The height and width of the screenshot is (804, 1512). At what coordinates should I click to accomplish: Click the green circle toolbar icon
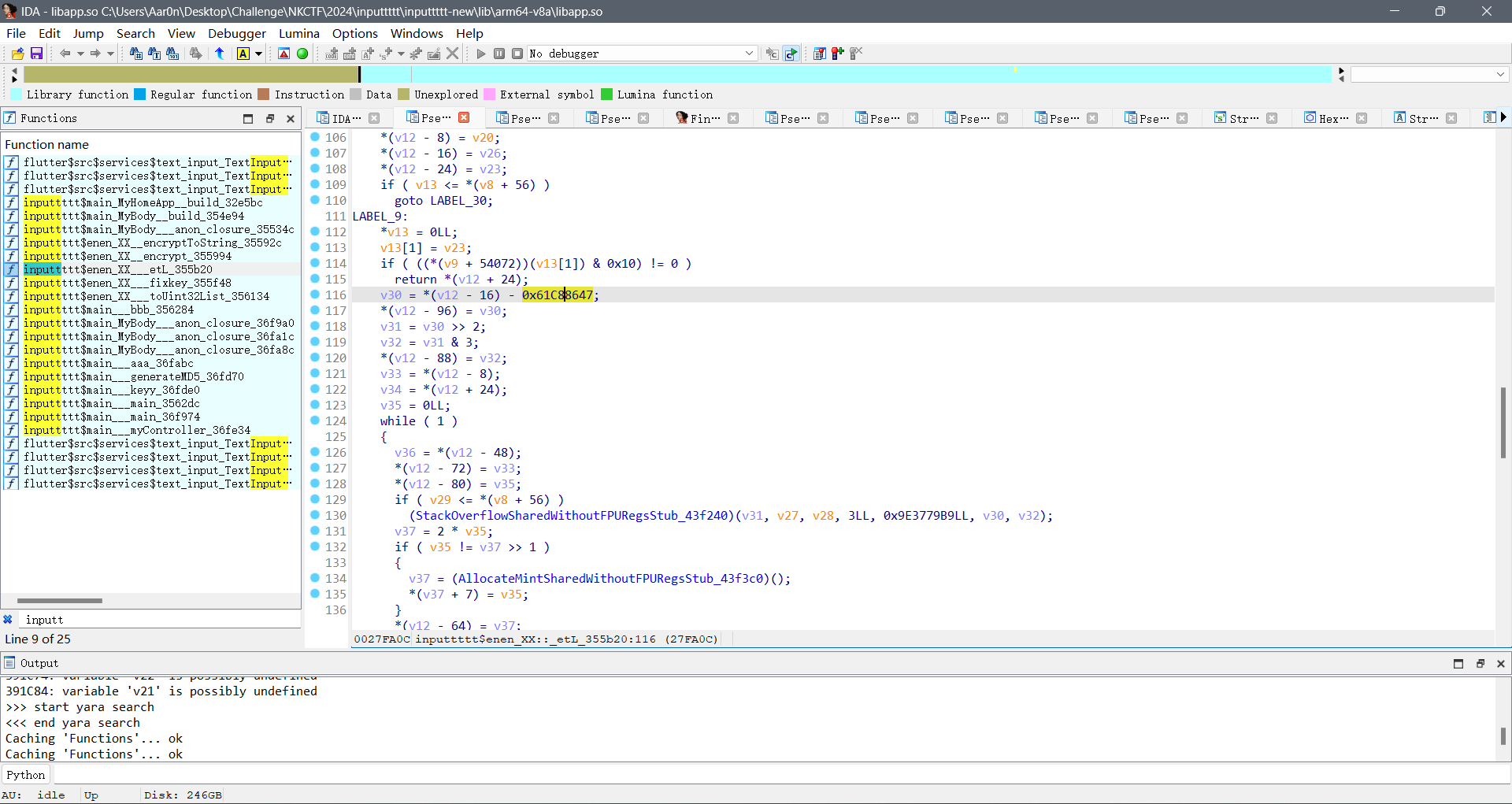coord(302,54)
